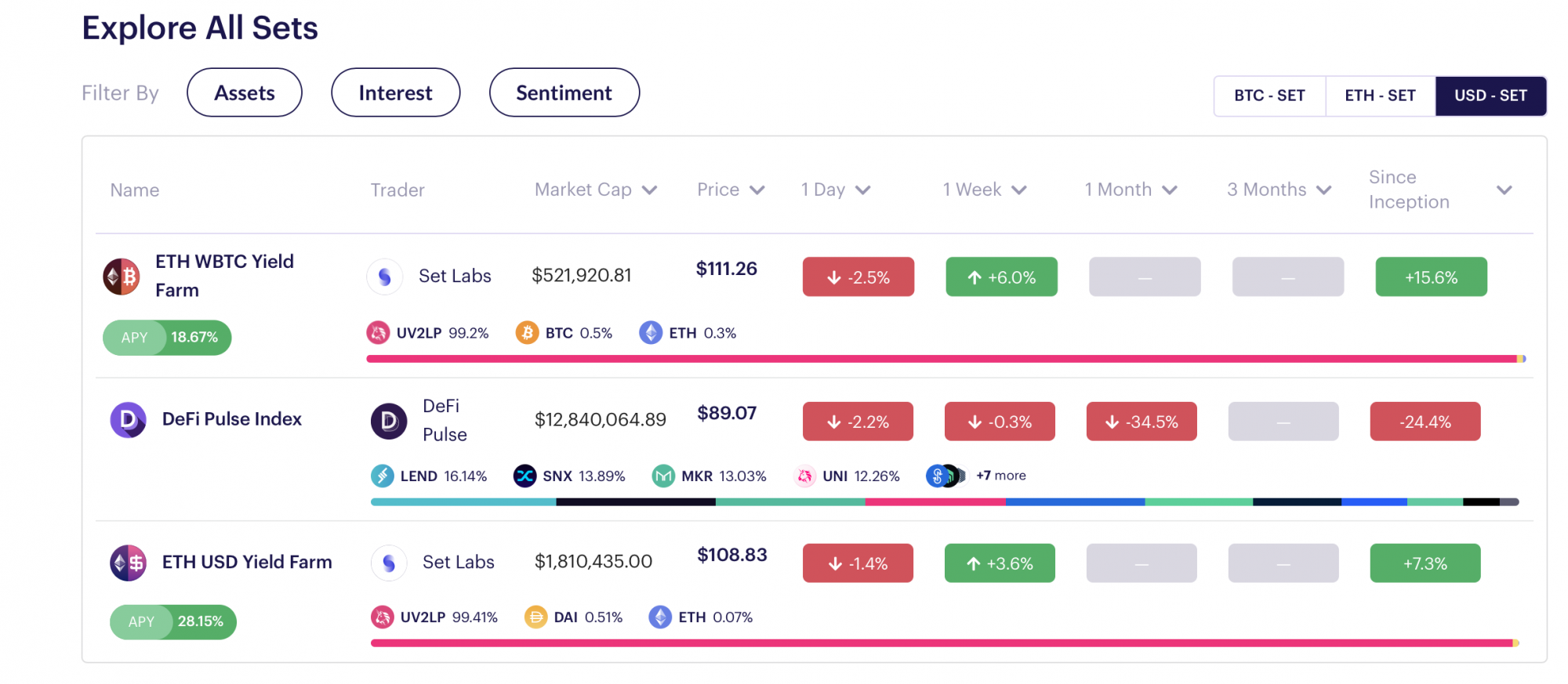Sort by Market Cap column chevron
The width and height of the screenshot is (1568, 684).
pos(649,190)
